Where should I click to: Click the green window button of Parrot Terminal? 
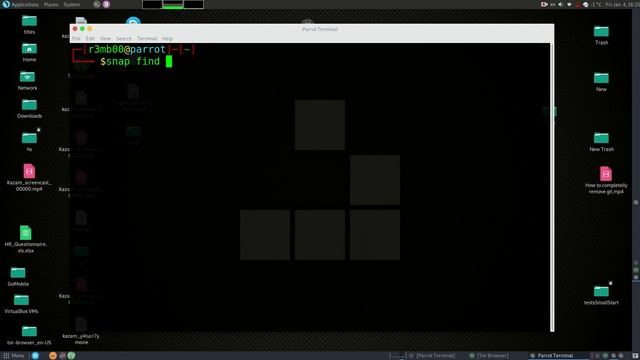[82, 29]
